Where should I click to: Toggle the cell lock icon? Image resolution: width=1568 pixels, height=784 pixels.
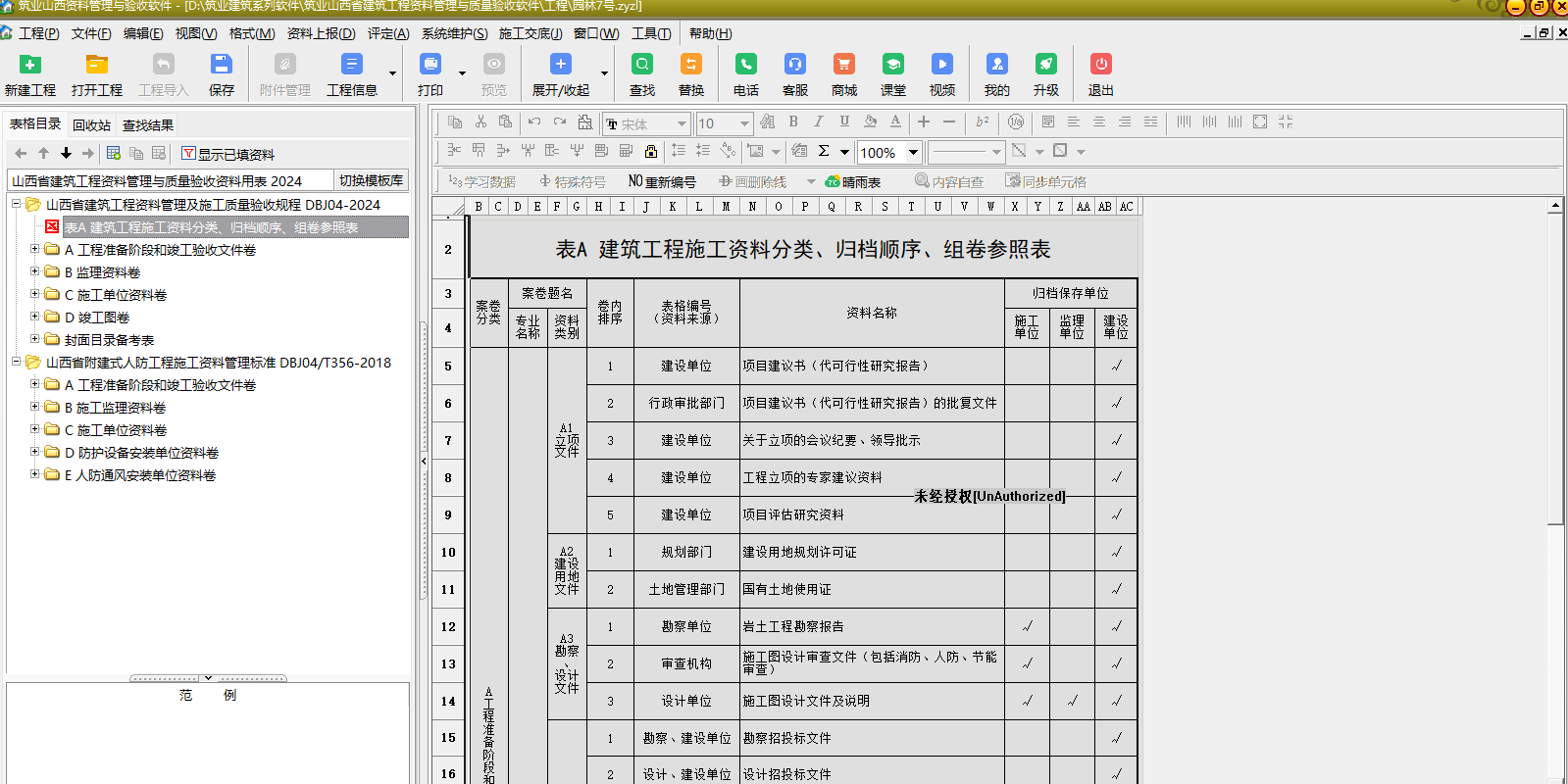click(651, 151)
